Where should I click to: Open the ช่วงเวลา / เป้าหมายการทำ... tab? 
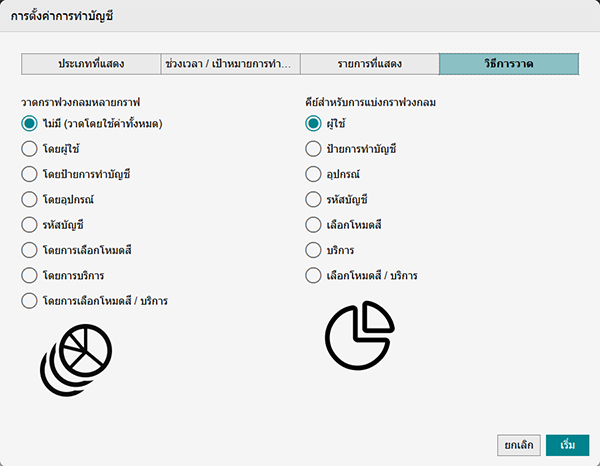point(229,64)
